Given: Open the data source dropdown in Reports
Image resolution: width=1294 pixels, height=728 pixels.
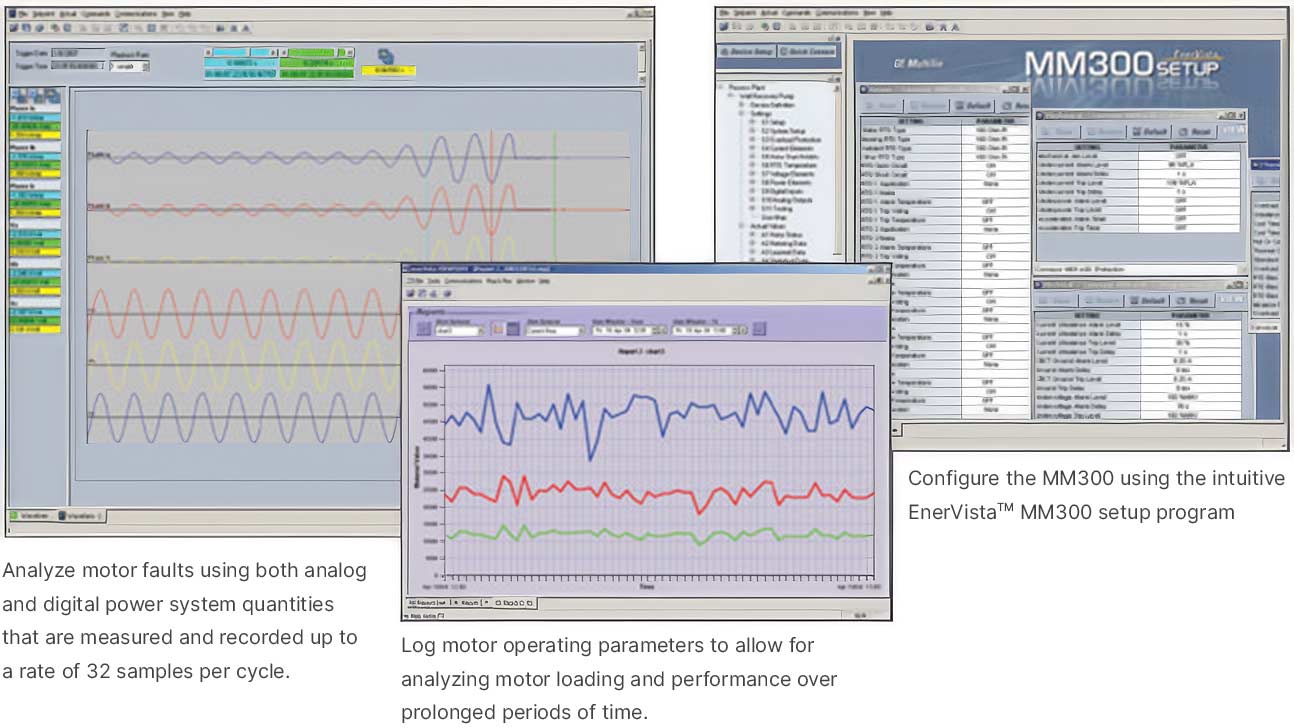Looking at the screenshot, I should pos(553,329).
